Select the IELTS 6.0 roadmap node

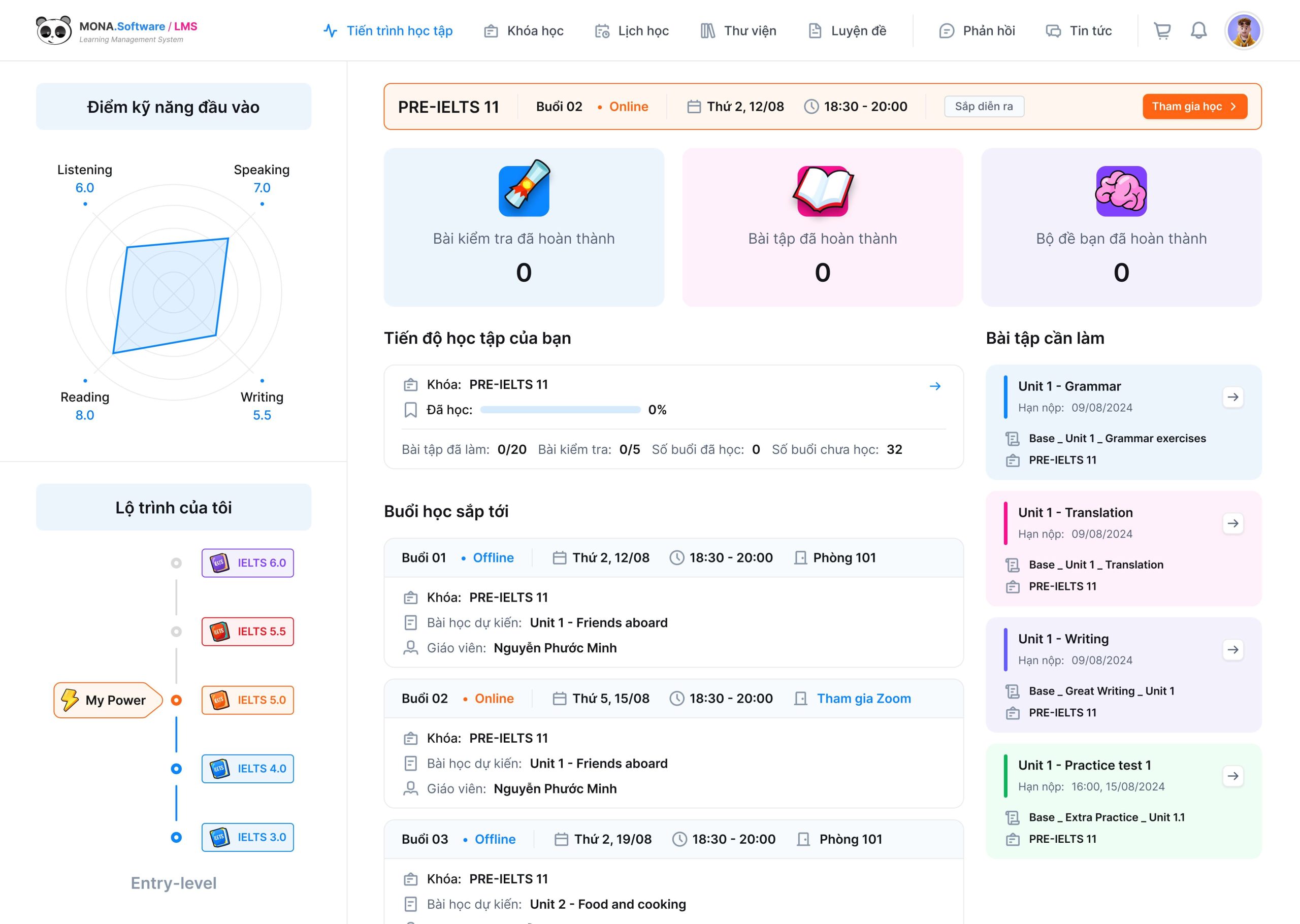[x=247, y=563]
